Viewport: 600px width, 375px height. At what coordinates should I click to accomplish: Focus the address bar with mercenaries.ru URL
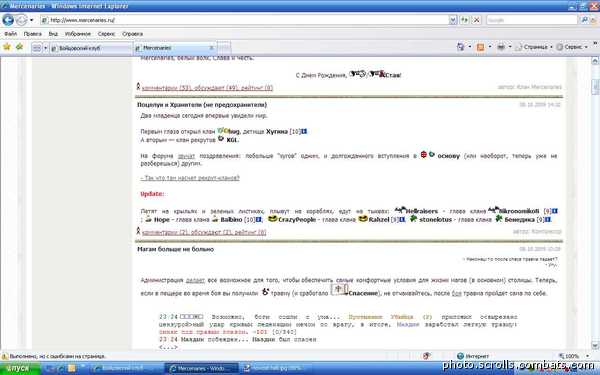tap(245, 20)
